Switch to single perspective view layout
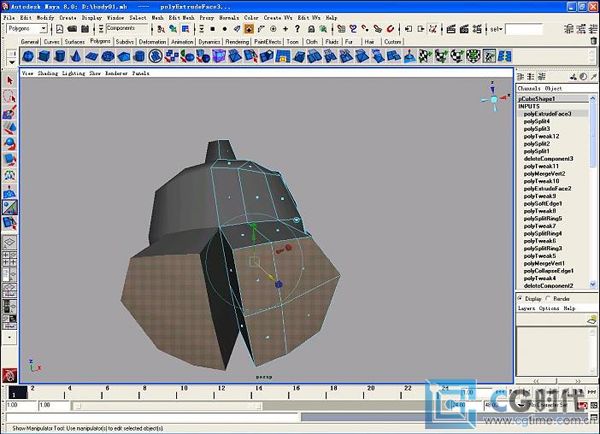The height and width of the screenshot is (434, 600). coord(10,242)
